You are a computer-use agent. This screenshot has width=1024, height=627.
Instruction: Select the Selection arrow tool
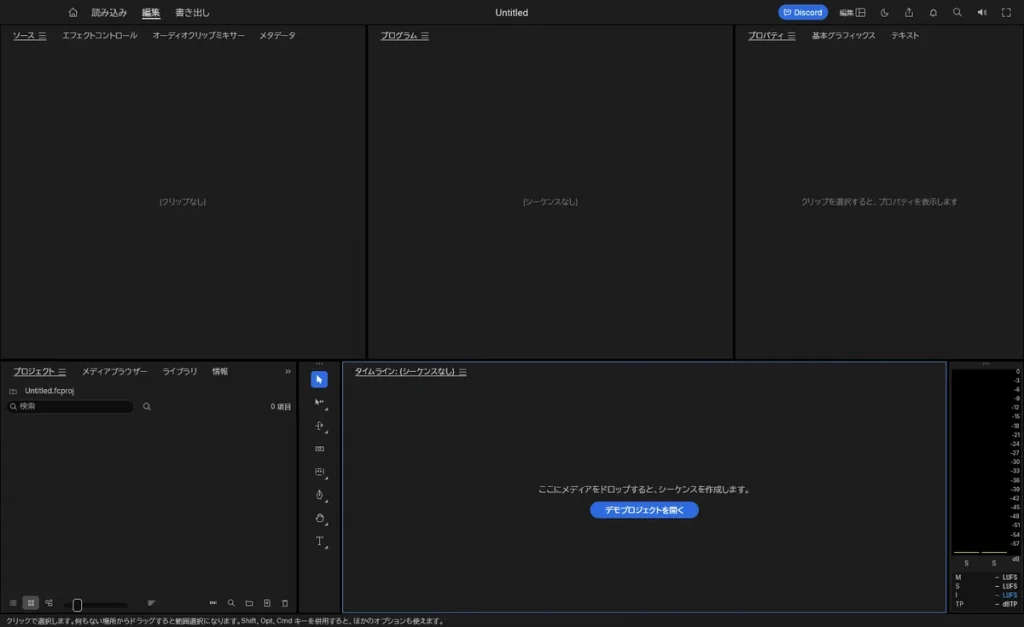319,379
